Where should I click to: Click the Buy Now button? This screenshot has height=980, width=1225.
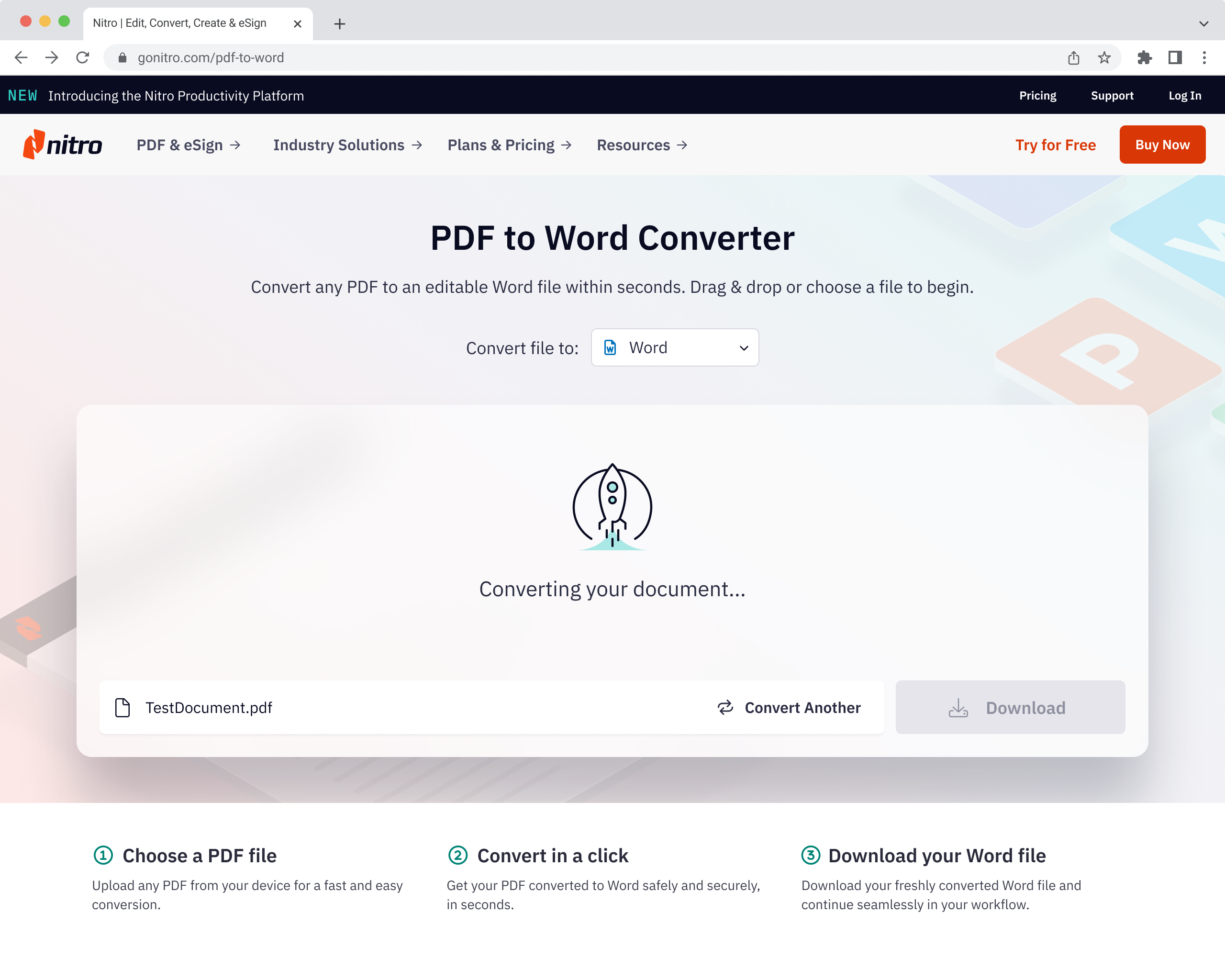(1162, 145)
